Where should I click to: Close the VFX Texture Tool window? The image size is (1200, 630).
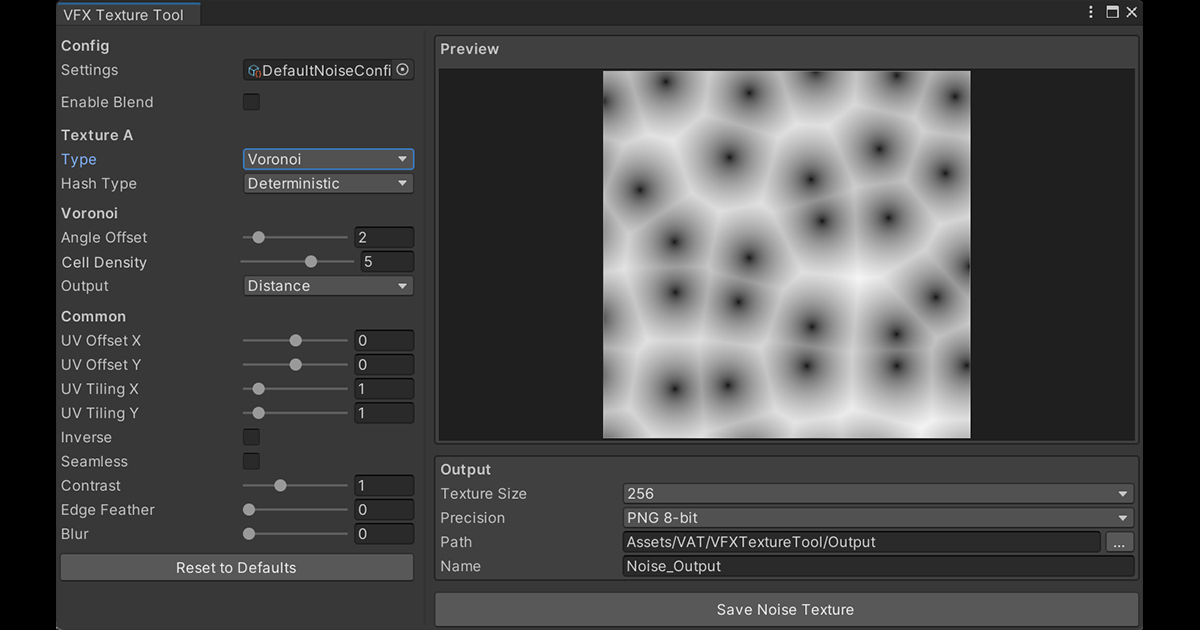1132,12
